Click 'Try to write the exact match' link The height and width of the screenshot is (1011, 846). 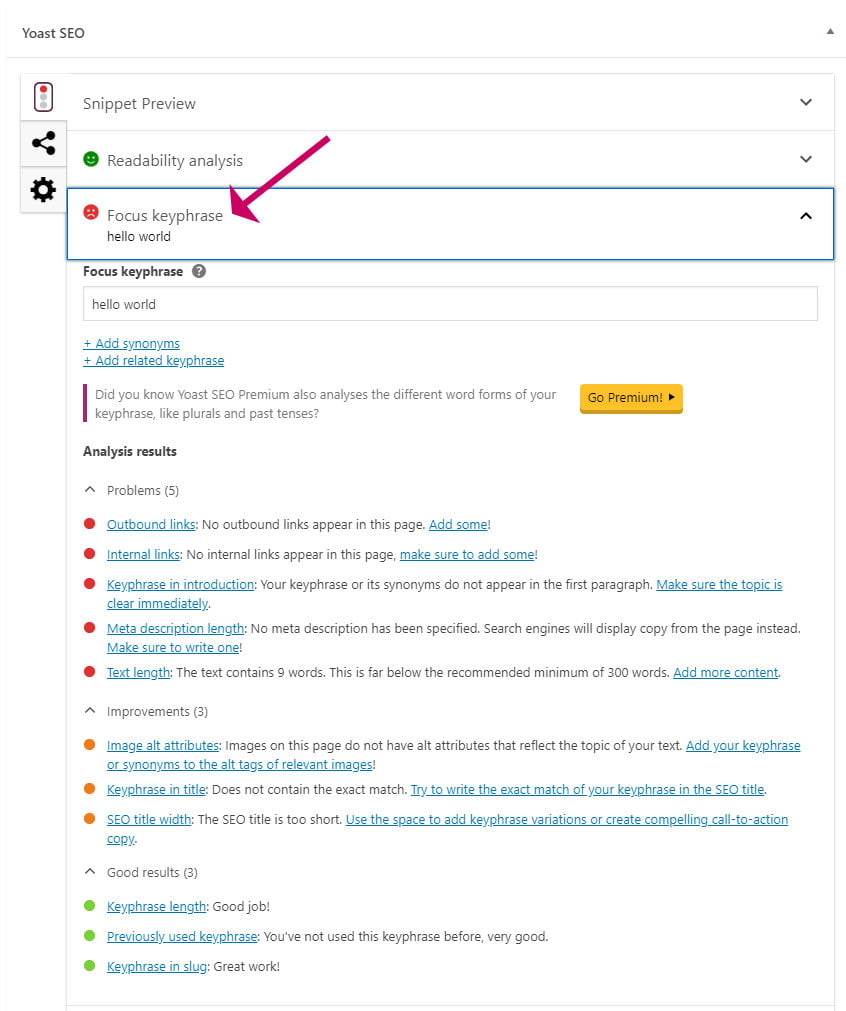point(587,790)
